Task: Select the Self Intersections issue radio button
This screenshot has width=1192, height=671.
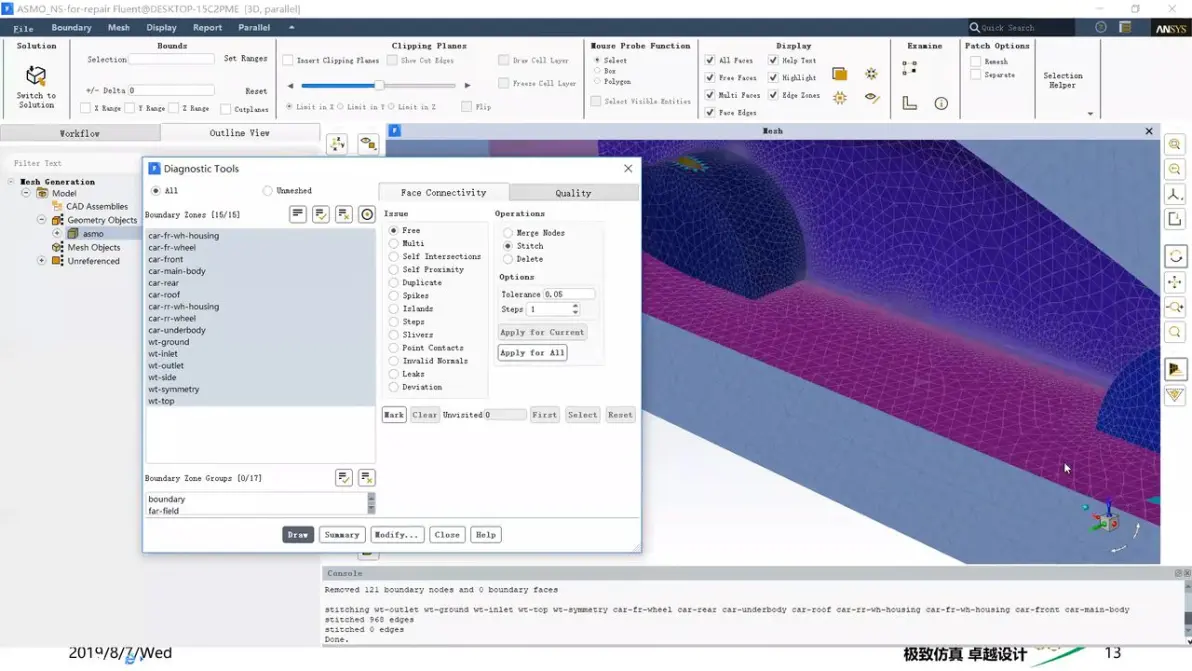Action: 394,257
